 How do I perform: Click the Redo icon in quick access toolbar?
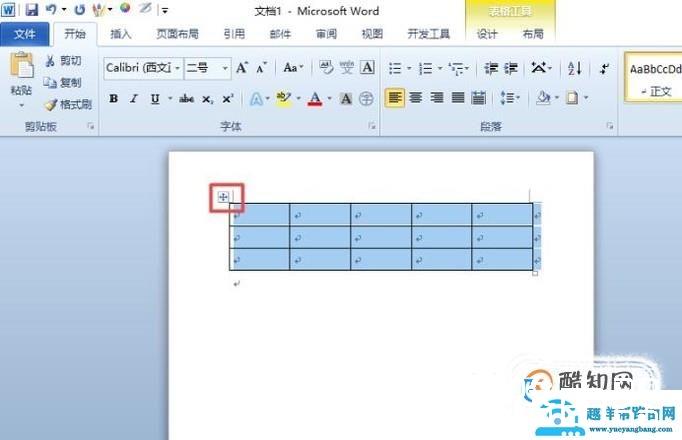[79, 9]
